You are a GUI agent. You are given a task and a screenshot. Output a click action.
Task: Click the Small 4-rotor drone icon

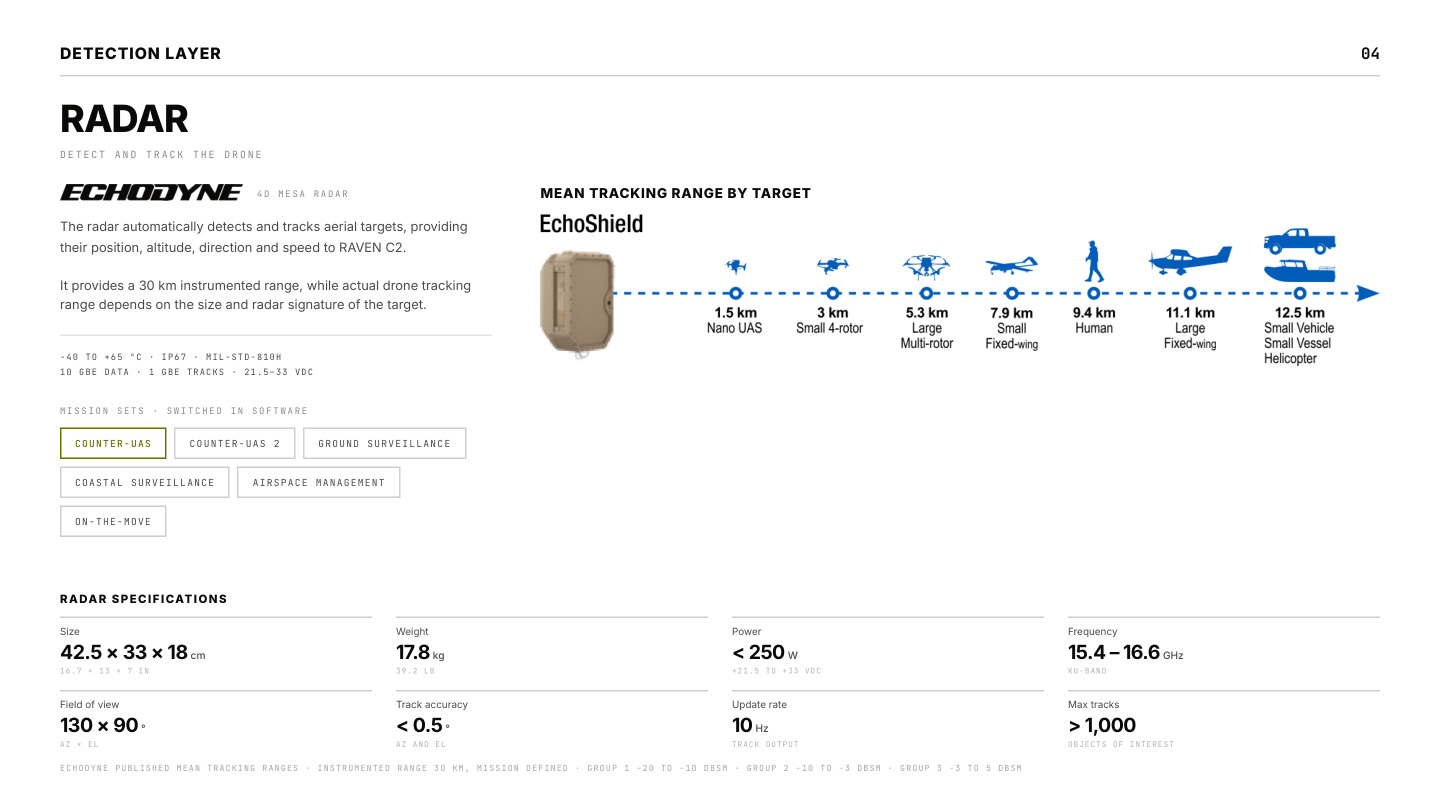tap(832, 265)
